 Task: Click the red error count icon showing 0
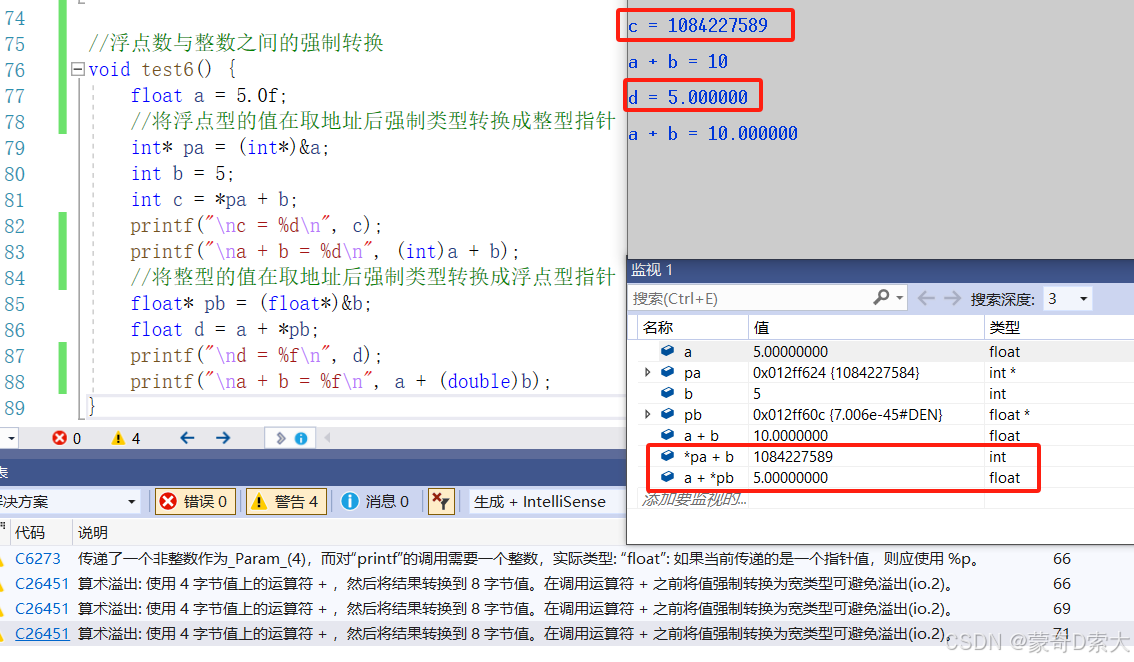click(x=59, y=438)
